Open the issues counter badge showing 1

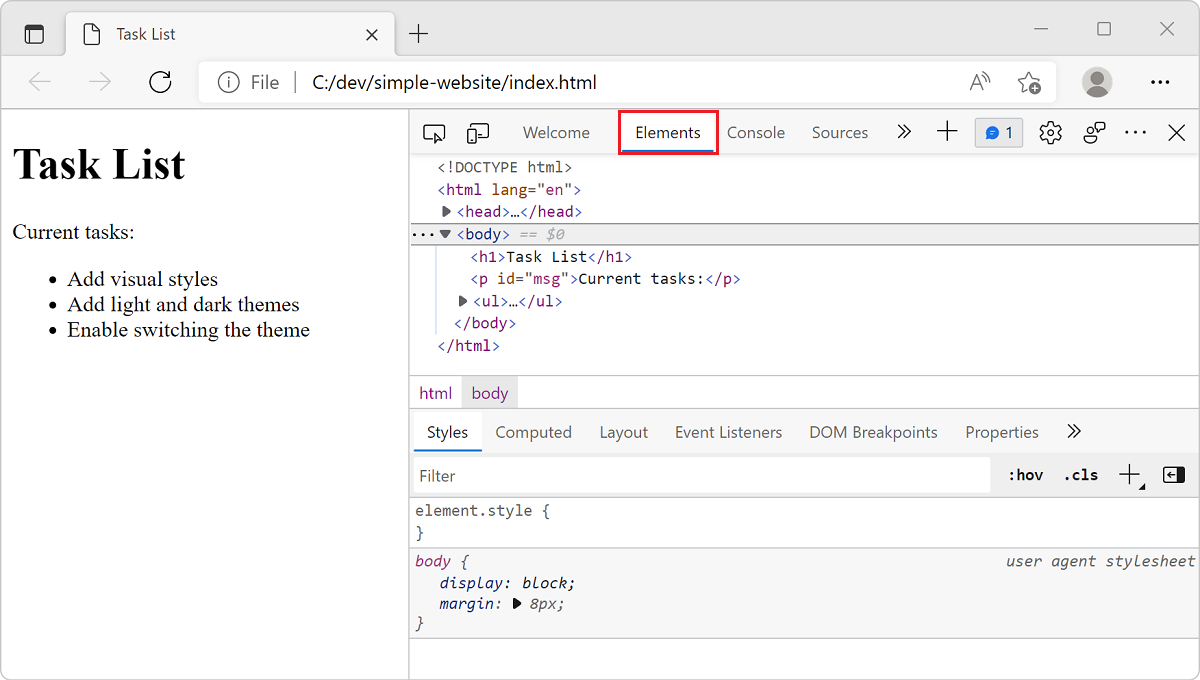tap(999, 133)
